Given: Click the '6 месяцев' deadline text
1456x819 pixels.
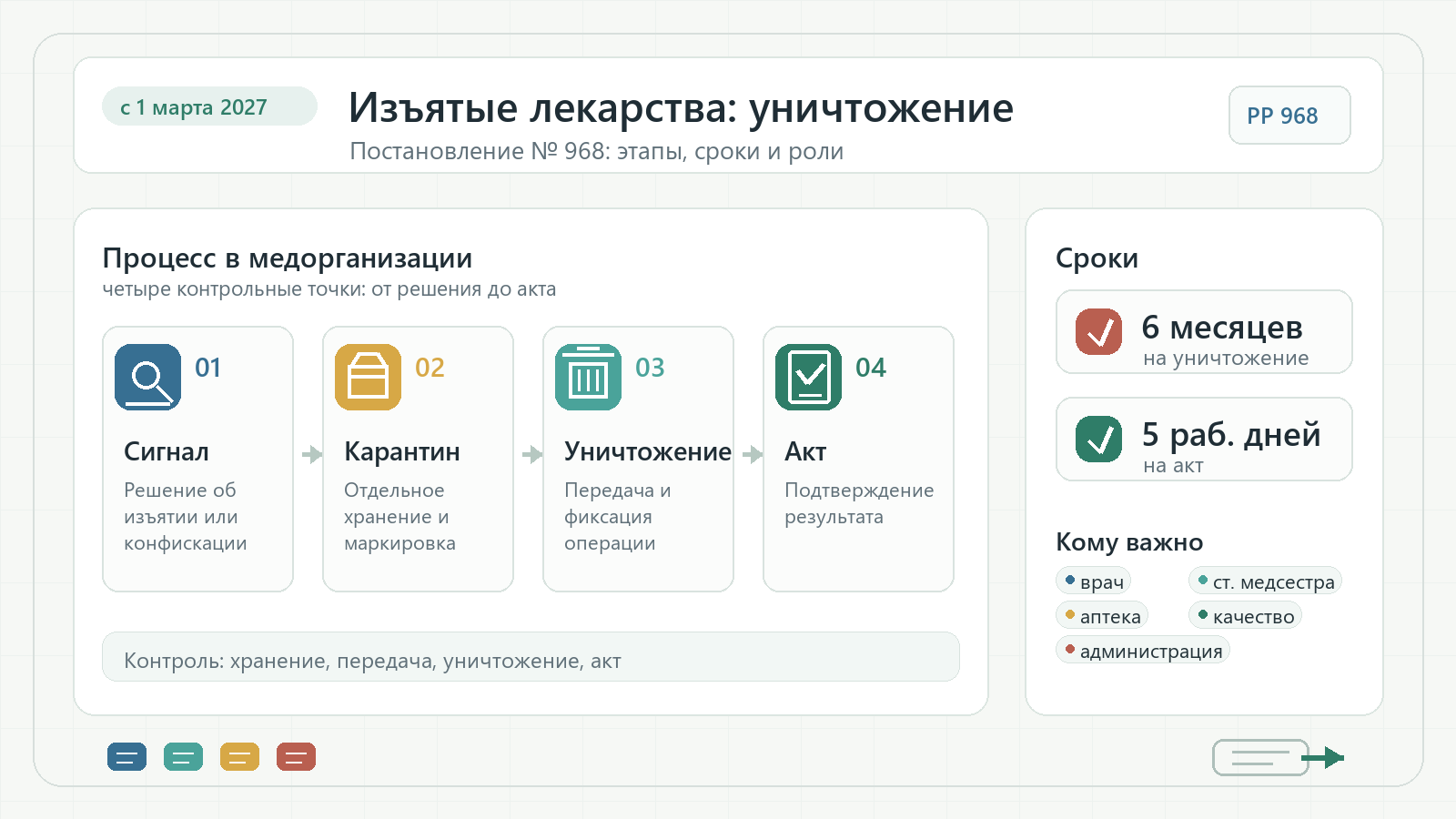Looking at the screenshot, I should (1222, 328).
